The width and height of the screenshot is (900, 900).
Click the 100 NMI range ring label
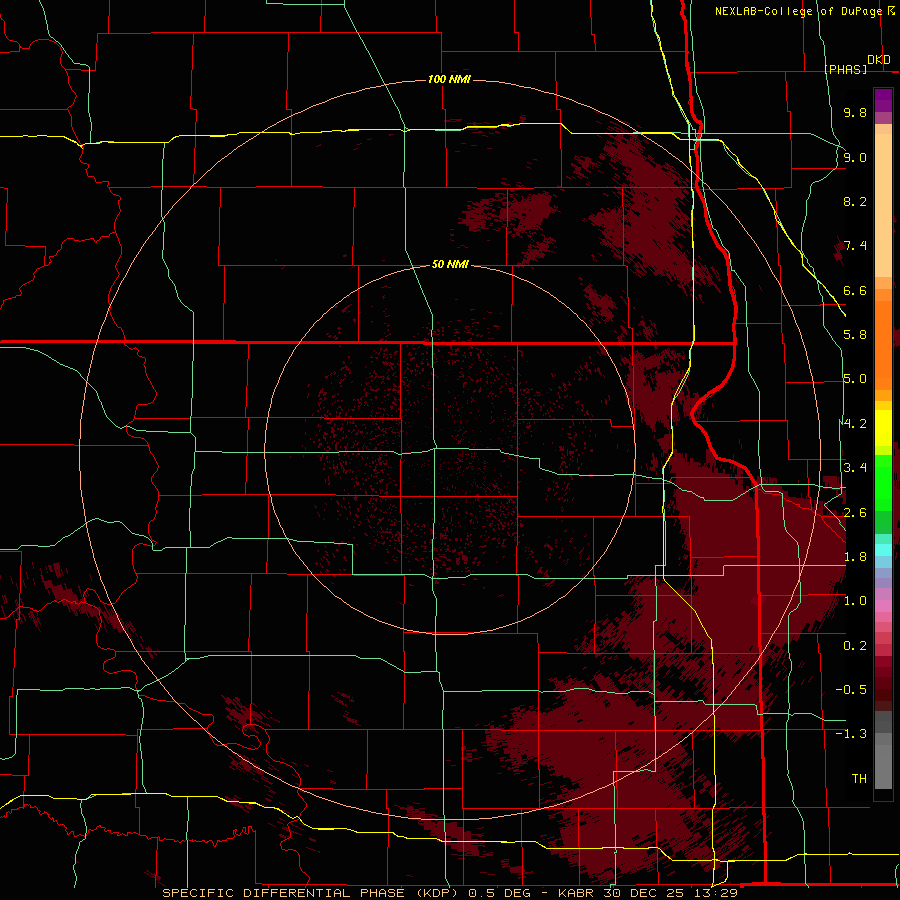point(449,79)
